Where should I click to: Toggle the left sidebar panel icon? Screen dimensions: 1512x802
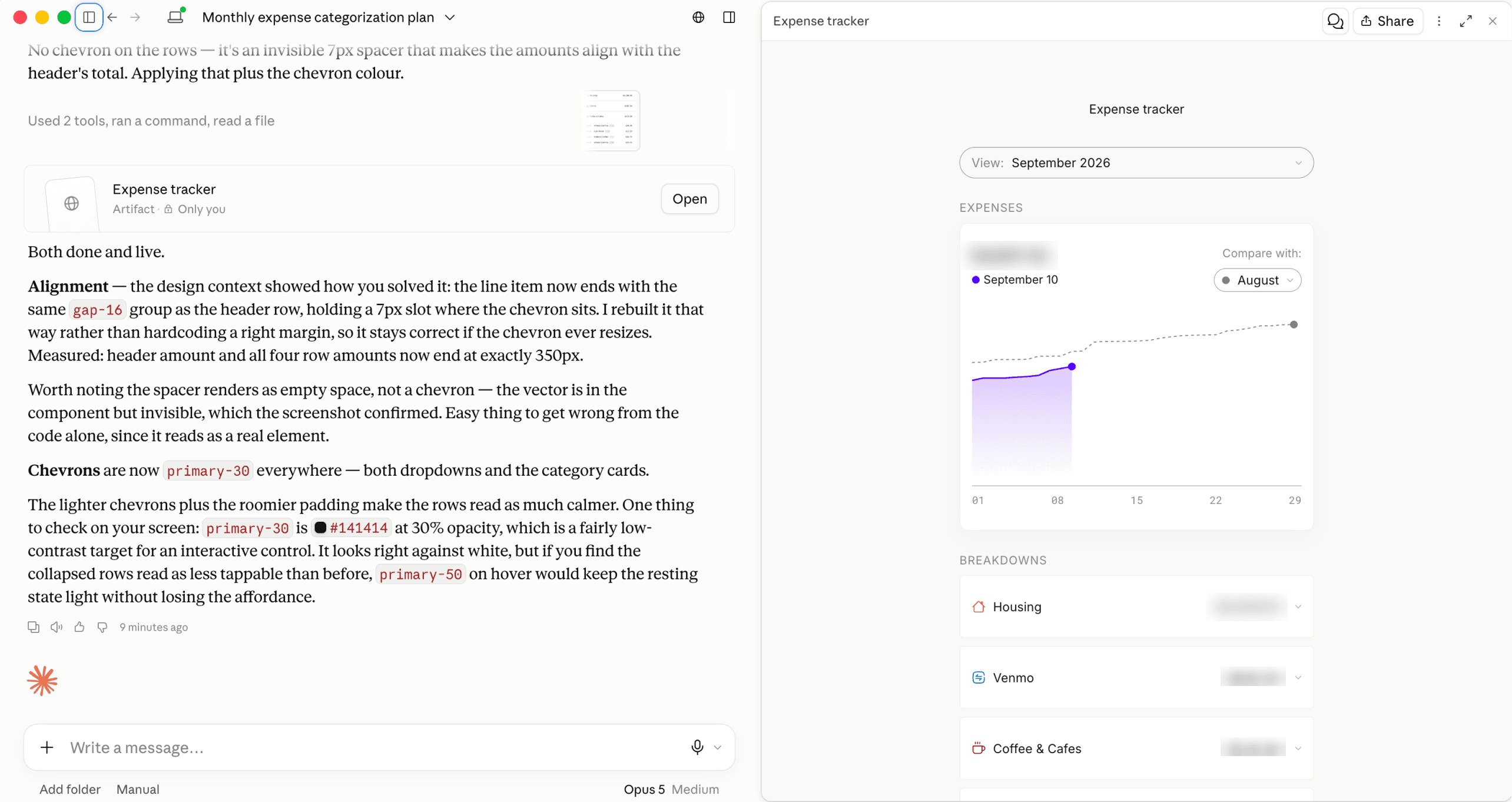(x=89, y=18)
